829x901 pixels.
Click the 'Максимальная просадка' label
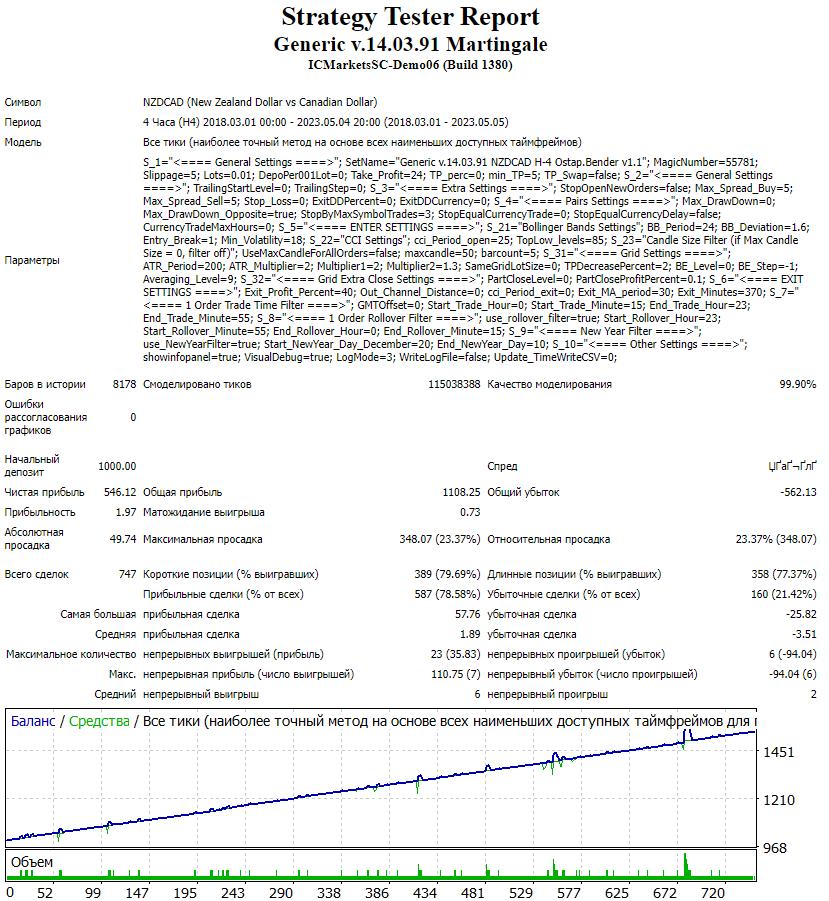[x=203, y=539]
